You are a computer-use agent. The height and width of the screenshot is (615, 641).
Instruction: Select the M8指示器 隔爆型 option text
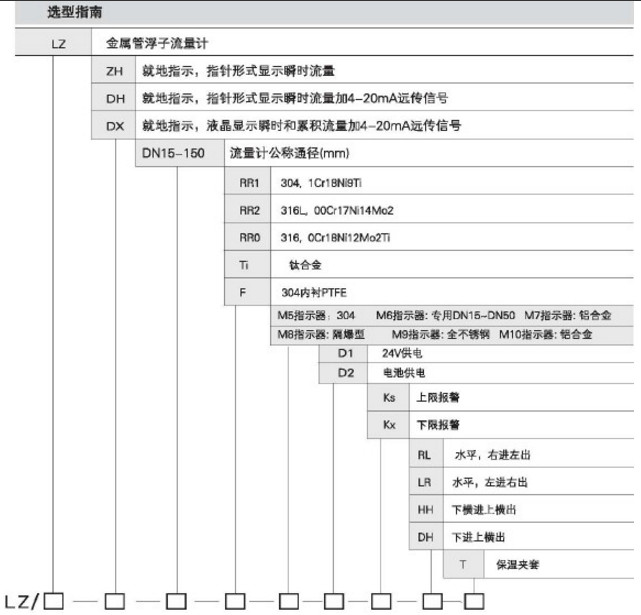[x=323, y=335]
